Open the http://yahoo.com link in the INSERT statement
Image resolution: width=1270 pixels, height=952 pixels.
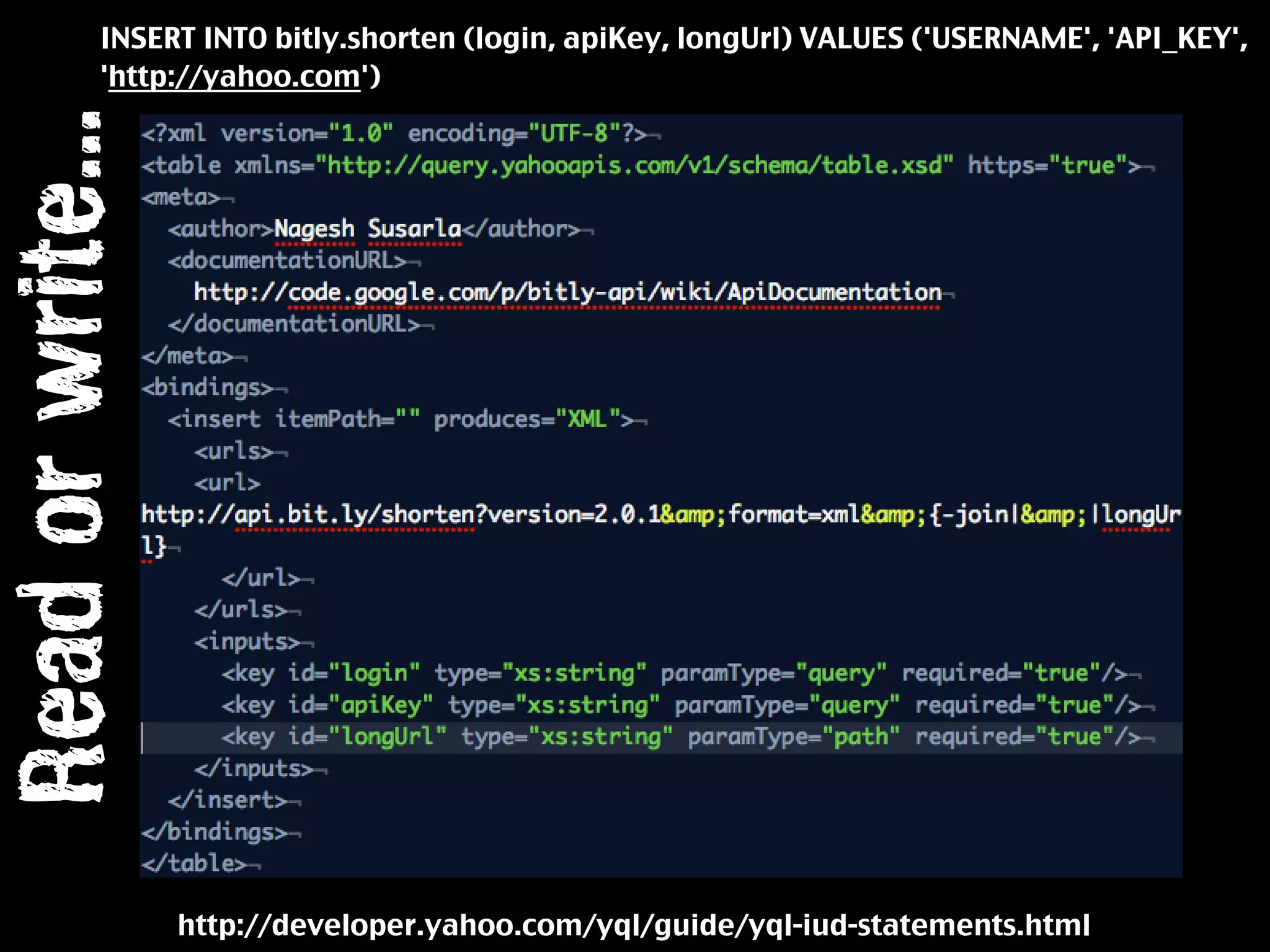click(234, 77)
